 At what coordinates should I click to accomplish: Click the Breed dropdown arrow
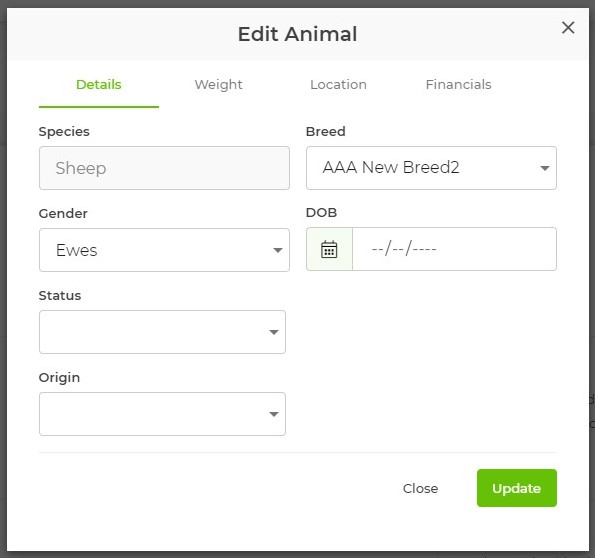pos(545,168)
